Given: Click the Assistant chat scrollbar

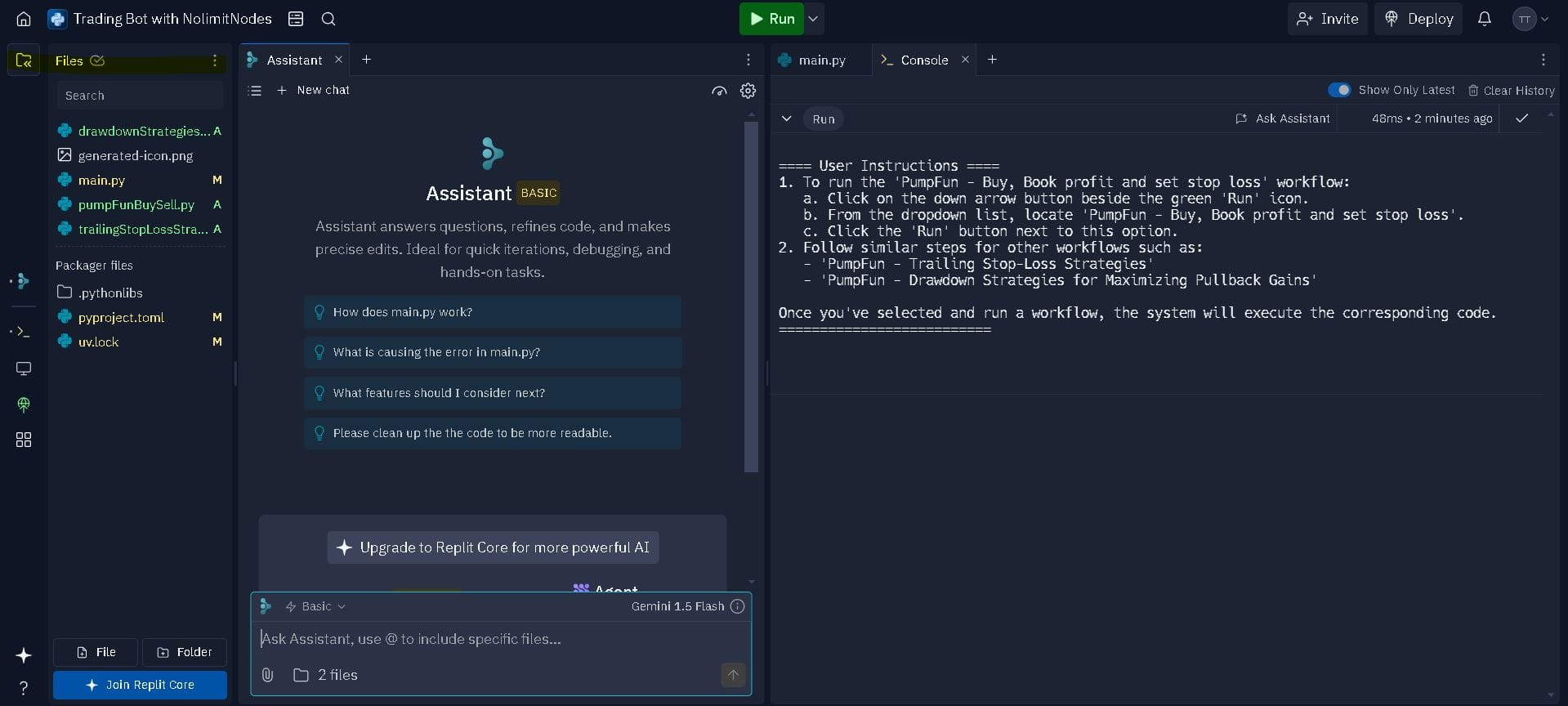Looking at the screenshot, I should point(751,297).
